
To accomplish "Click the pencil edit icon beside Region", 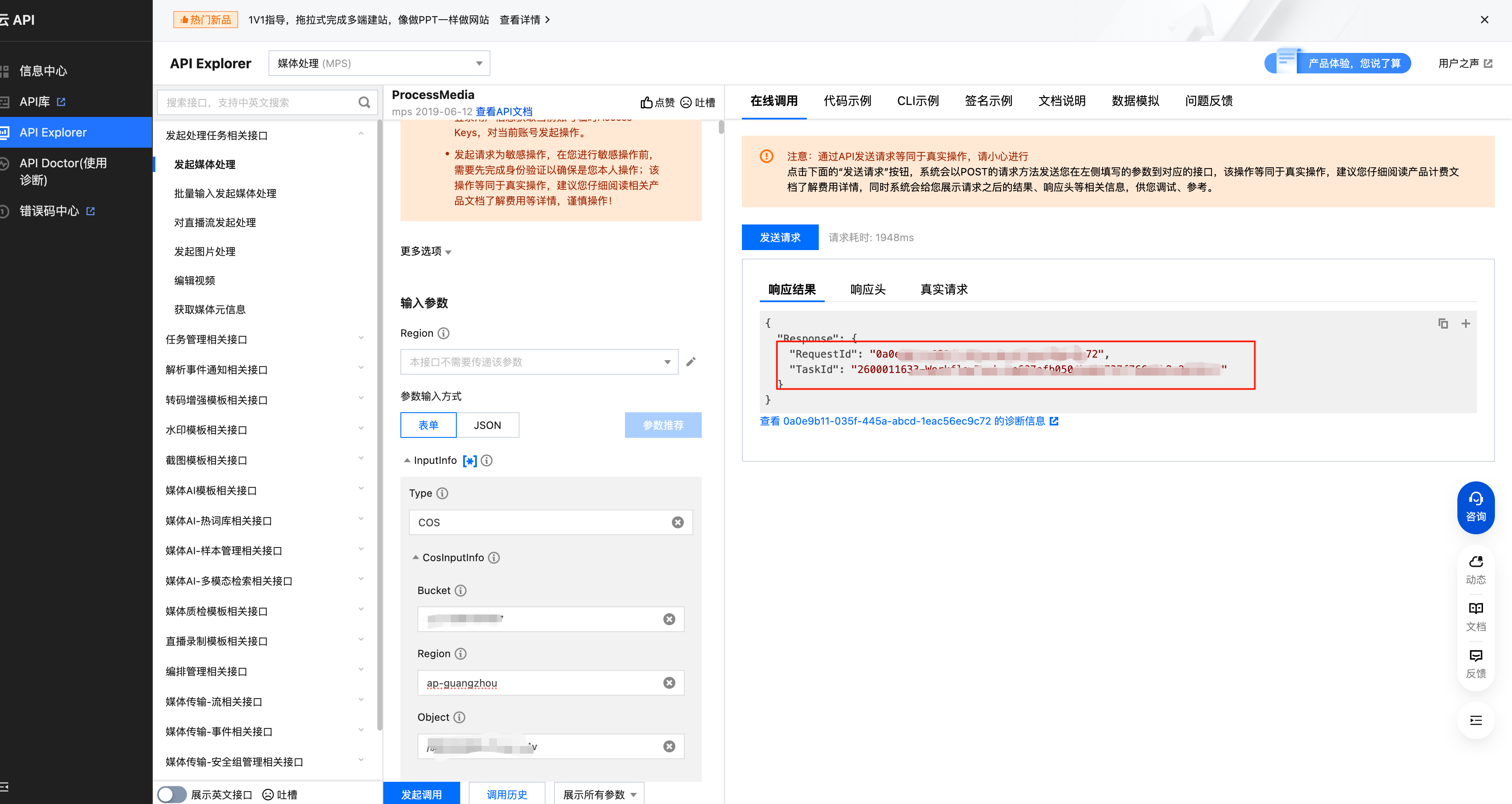I will (691, 361).
